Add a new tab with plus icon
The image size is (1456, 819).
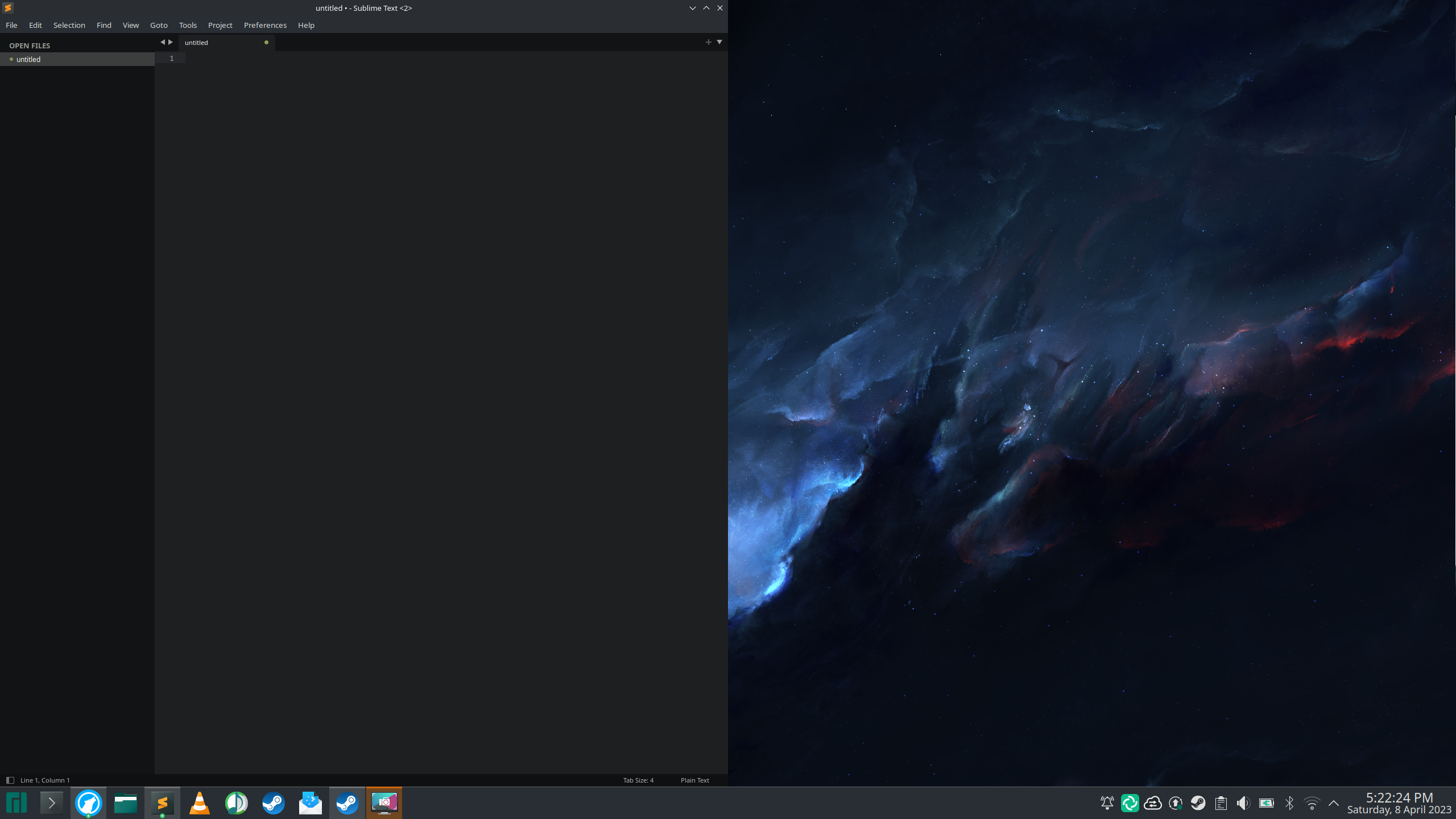coord(708,42)
